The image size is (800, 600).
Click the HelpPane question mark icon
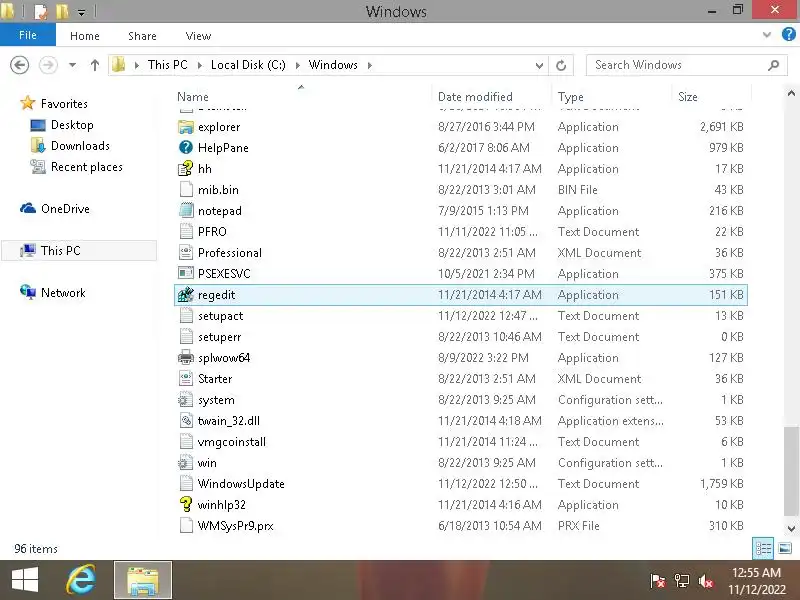(186, 148)
